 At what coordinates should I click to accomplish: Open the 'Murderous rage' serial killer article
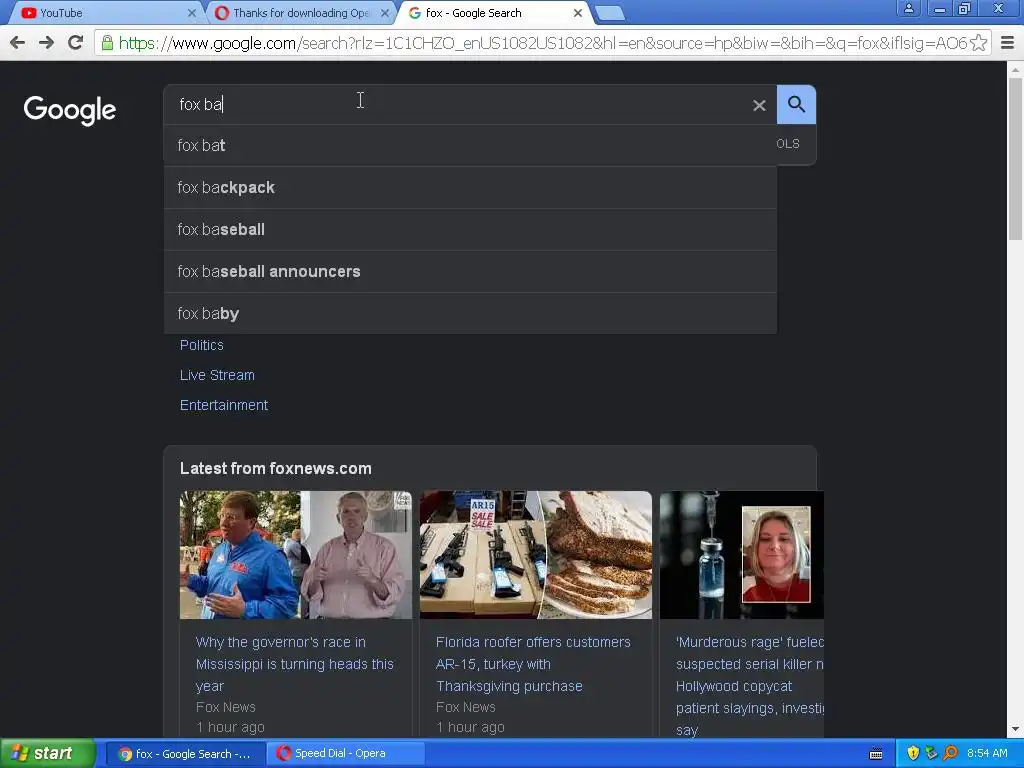pyautogui.click(x=750, y=686)
